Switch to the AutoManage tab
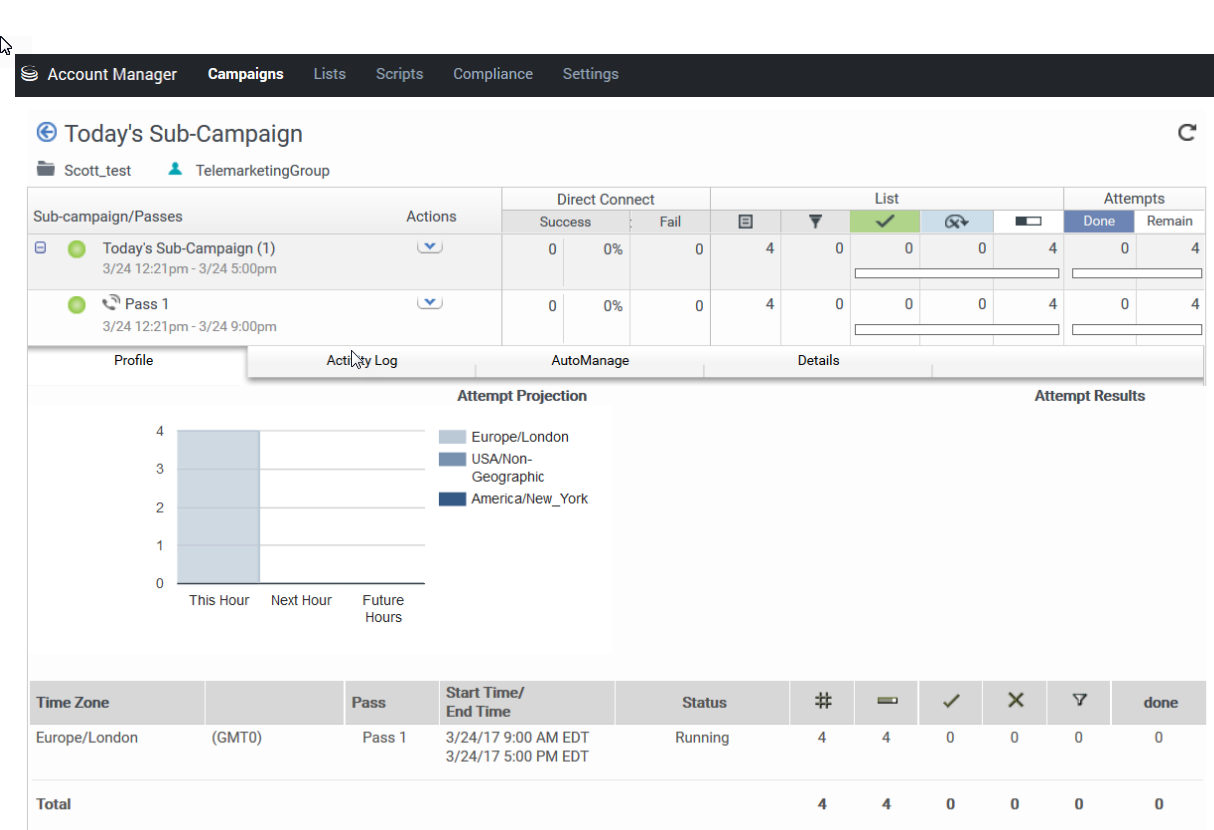The height and width of the screenshot is (830, 1214). pyautogui.click(x=590, y=361)
